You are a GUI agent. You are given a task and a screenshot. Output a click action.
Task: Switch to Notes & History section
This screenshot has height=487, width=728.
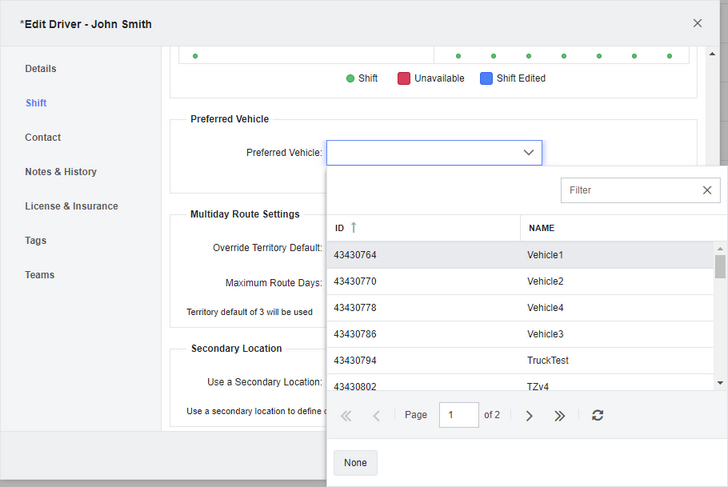(61, 172)
